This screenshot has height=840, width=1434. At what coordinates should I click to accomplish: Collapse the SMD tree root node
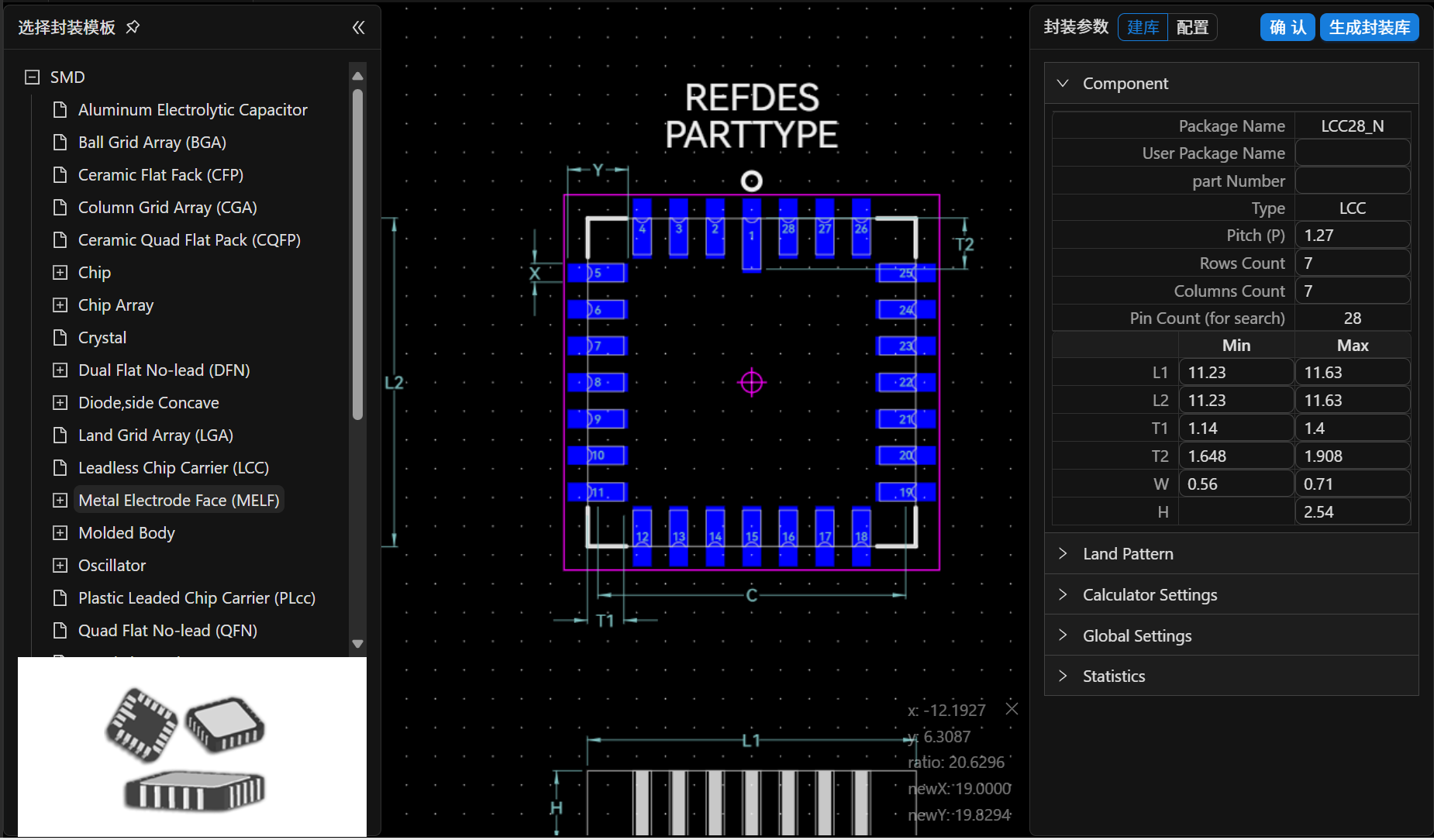32,77
